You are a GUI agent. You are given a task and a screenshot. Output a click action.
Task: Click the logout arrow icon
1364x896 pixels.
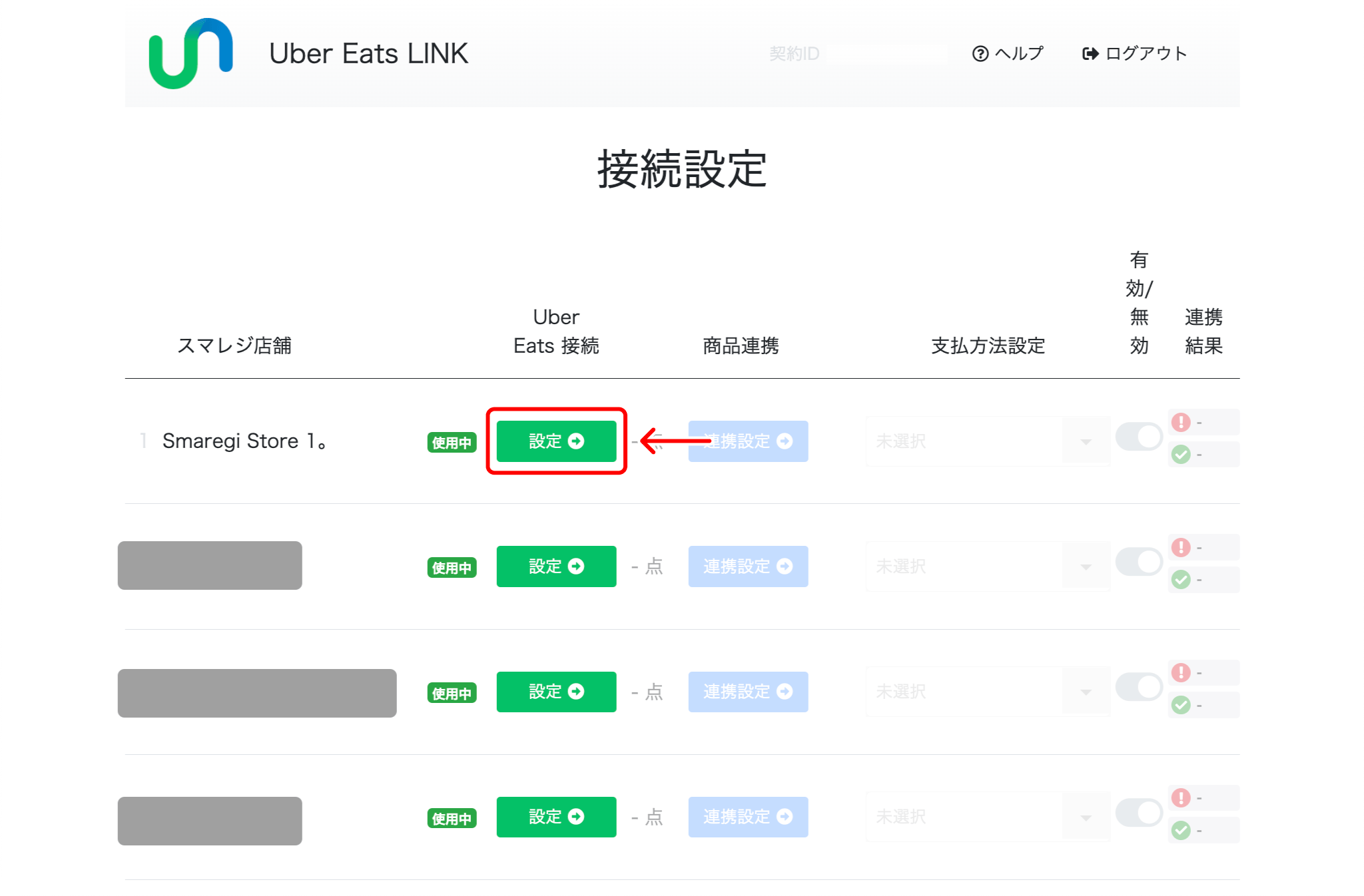(1090, 54)
